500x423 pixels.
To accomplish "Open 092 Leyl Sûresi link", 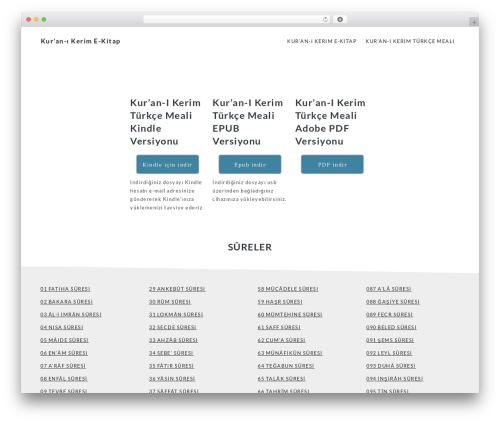I will tap(389, 353).
